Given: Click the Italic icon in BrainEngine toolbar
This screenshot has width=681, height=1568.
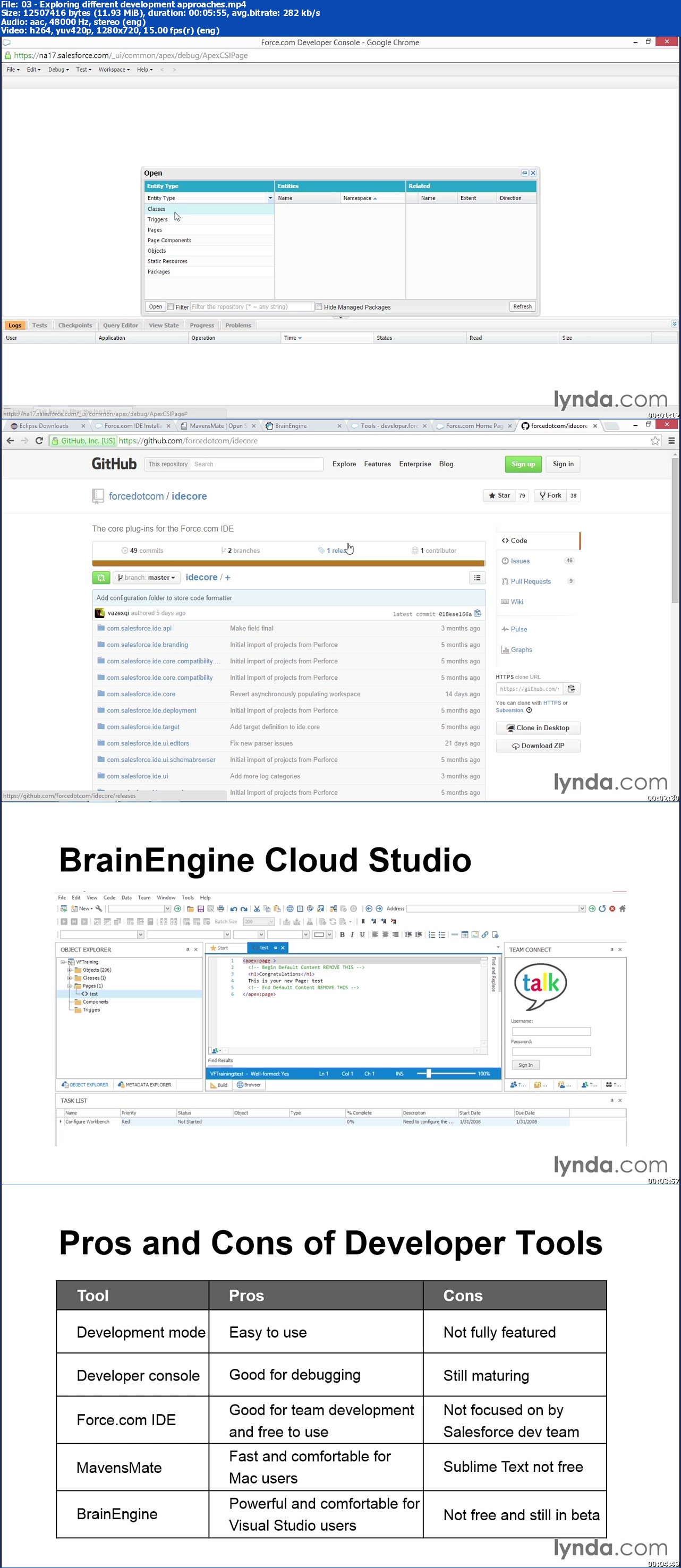Looking at the screenshot, I should point(352,935).
